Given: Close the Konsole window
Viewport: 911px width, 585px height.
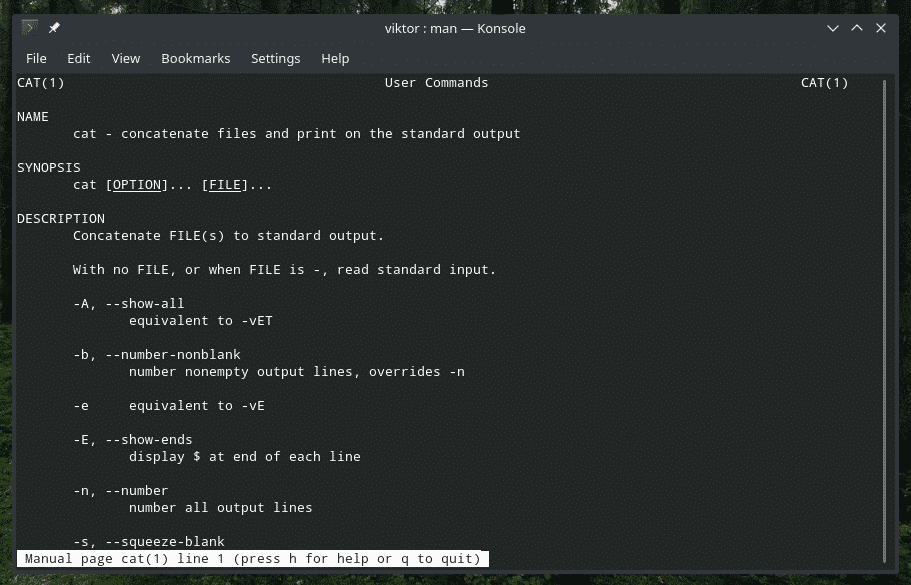Looking at the screenshot, I should (x=881, y=28).
